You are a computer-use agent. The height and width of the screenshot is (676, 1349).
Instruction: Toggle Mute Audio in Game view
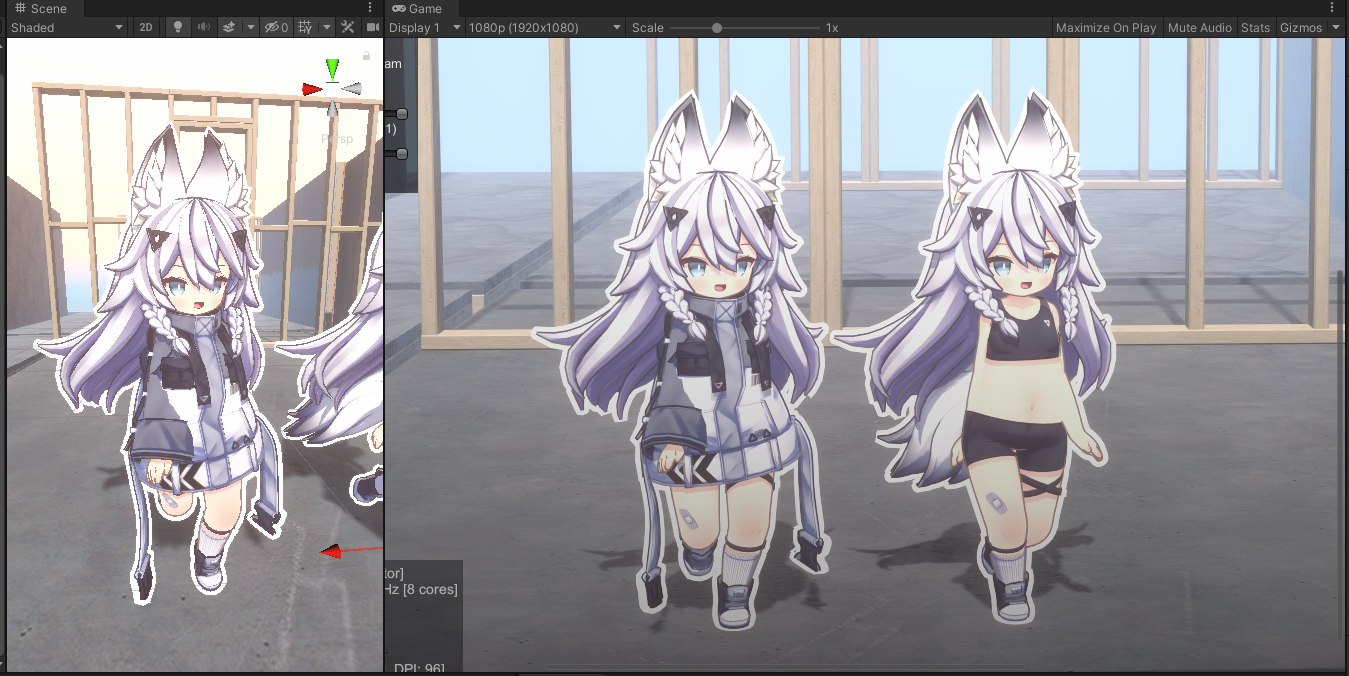(x=1200, y=28)
